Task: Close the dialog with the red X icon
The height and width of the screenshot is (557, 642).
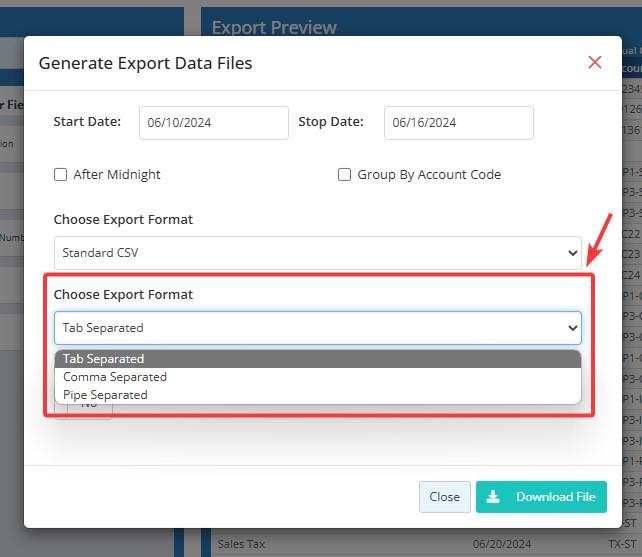Action: pos(595,63)
